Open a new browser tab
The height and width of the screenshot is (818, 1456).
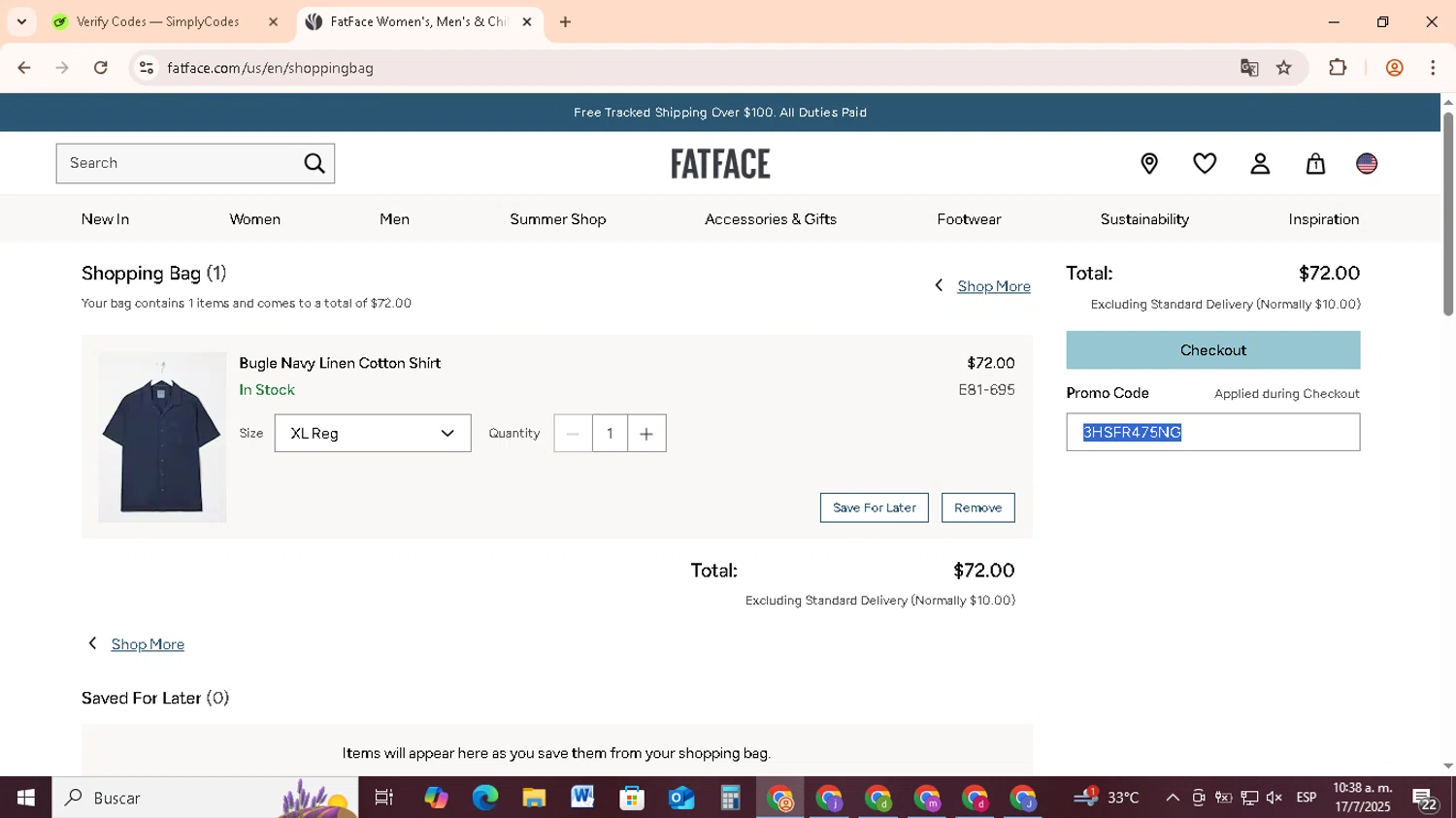pyautogui.click(x=565, y=21)
